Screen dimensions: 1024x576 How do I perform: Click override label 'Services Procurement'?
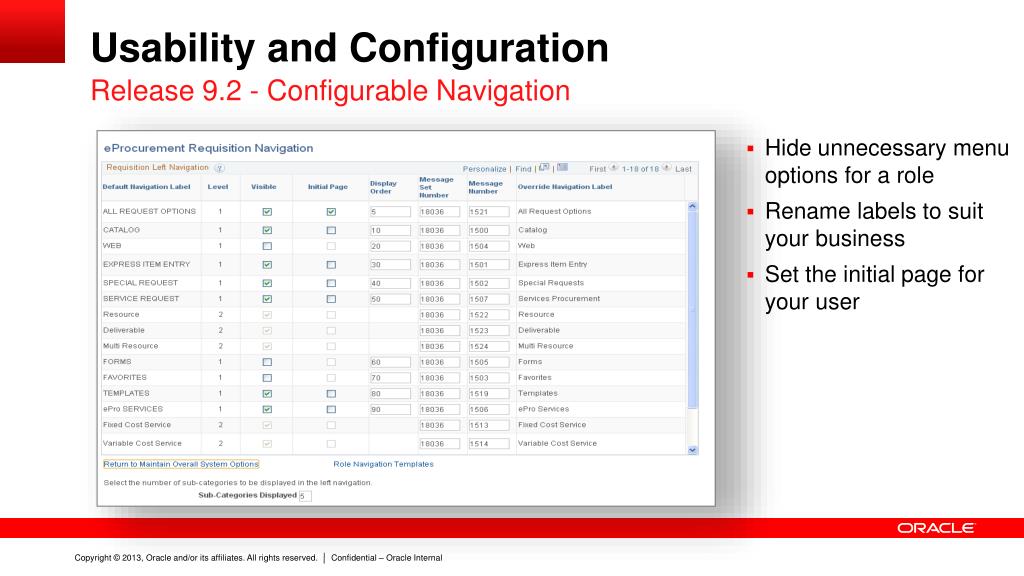[559, 298]
